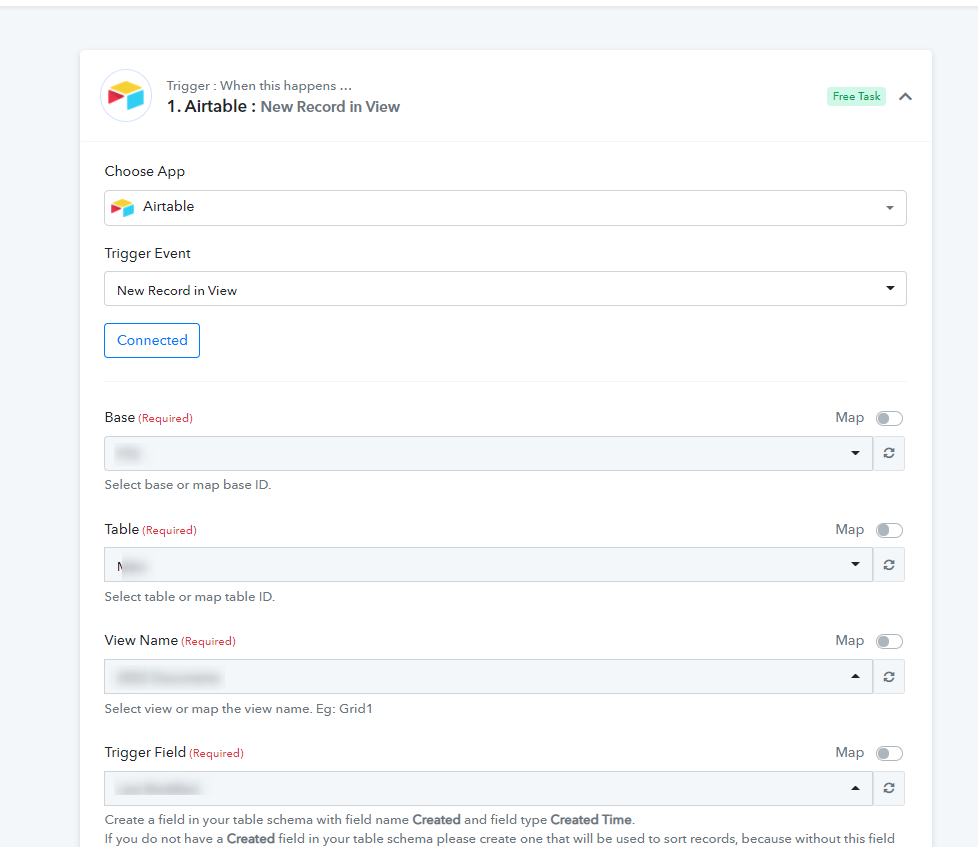Click the small Airtable icon in Choose App field
Screen dimensions: 978x847
pyautogui.click(x=122, y=207)
